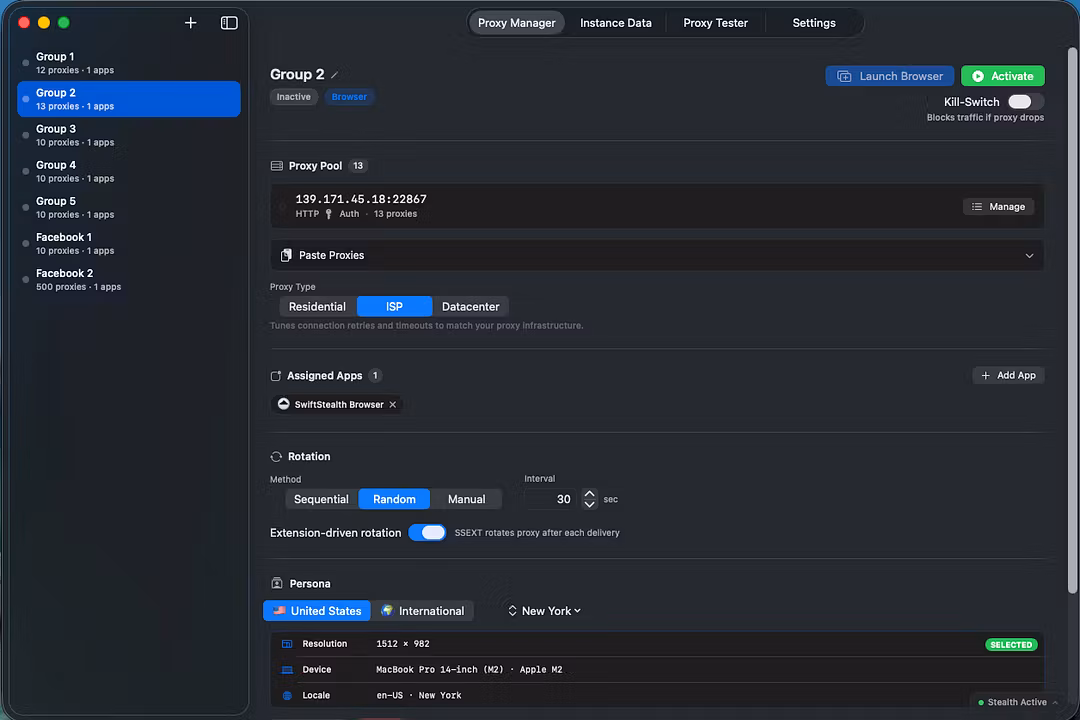The height and width of the screenshot is (720, 1080).
Task: Click the main panel vertical scrollbar
Action: tap(1072, 320)
